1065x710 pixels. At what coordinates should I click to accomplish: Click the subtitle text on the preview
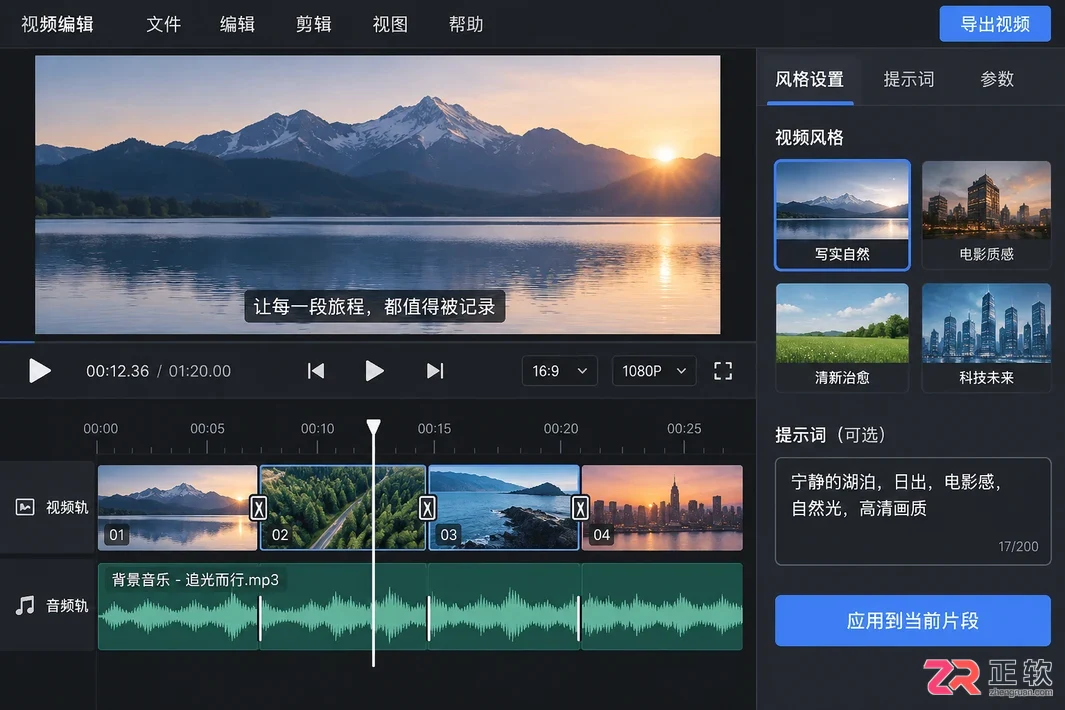pos(374,306)
